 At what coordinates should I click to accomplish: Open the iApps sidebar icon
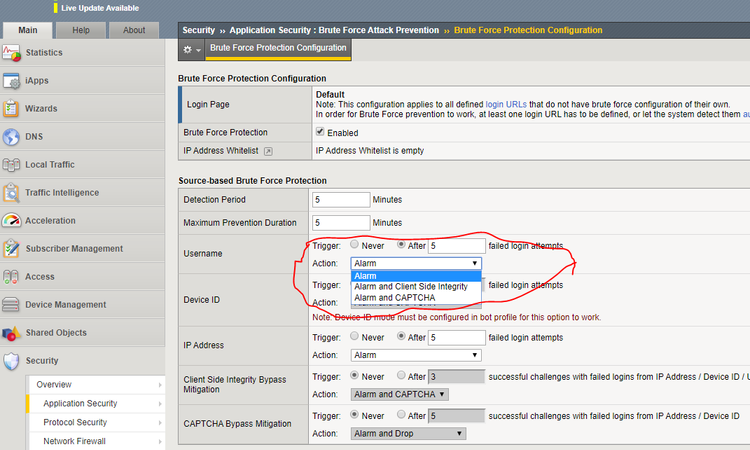[12, 80]
